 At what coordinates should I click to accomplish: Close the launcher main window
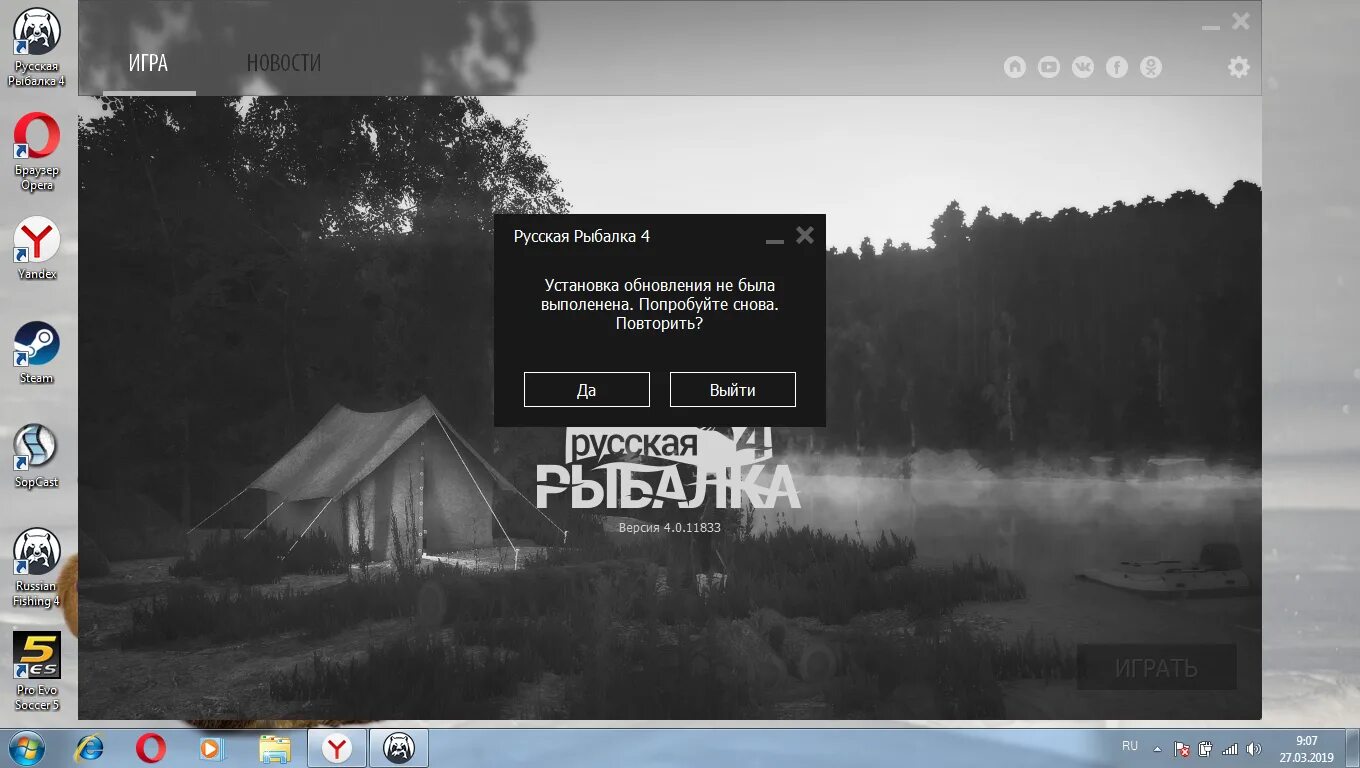1241,20
